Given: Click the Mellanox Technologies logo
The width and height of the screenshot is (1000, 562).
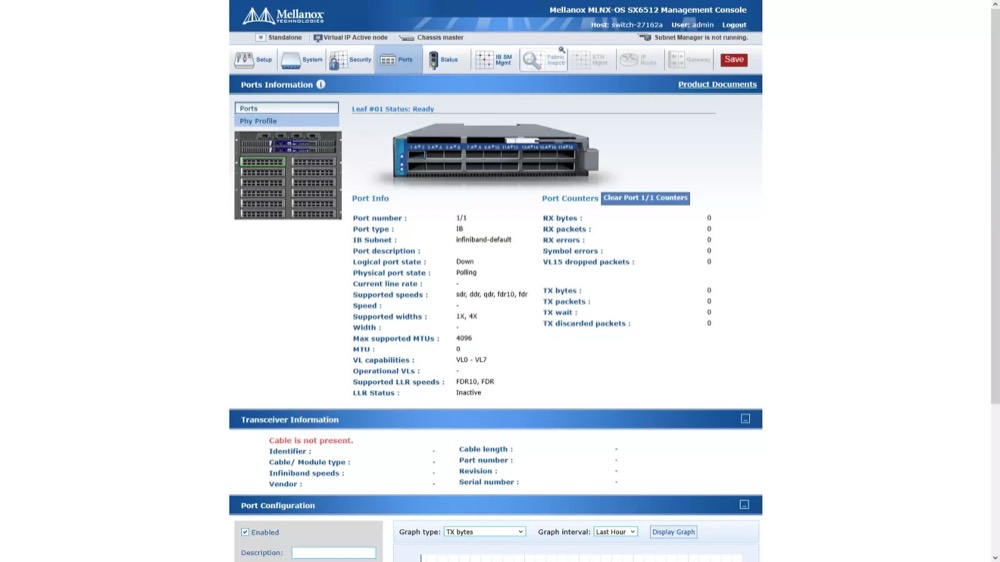Looking at the screenshot, I should [x=283, y=15].
